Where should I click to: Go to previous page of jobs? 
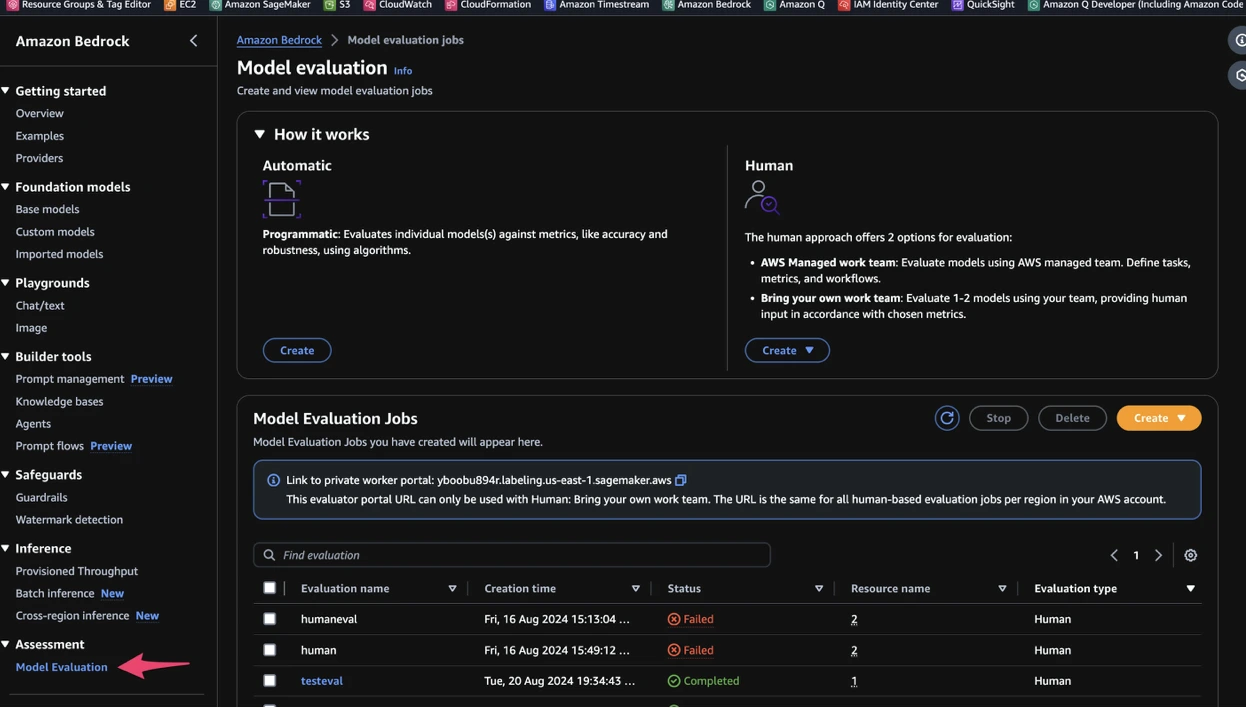tap(1114, 555)
